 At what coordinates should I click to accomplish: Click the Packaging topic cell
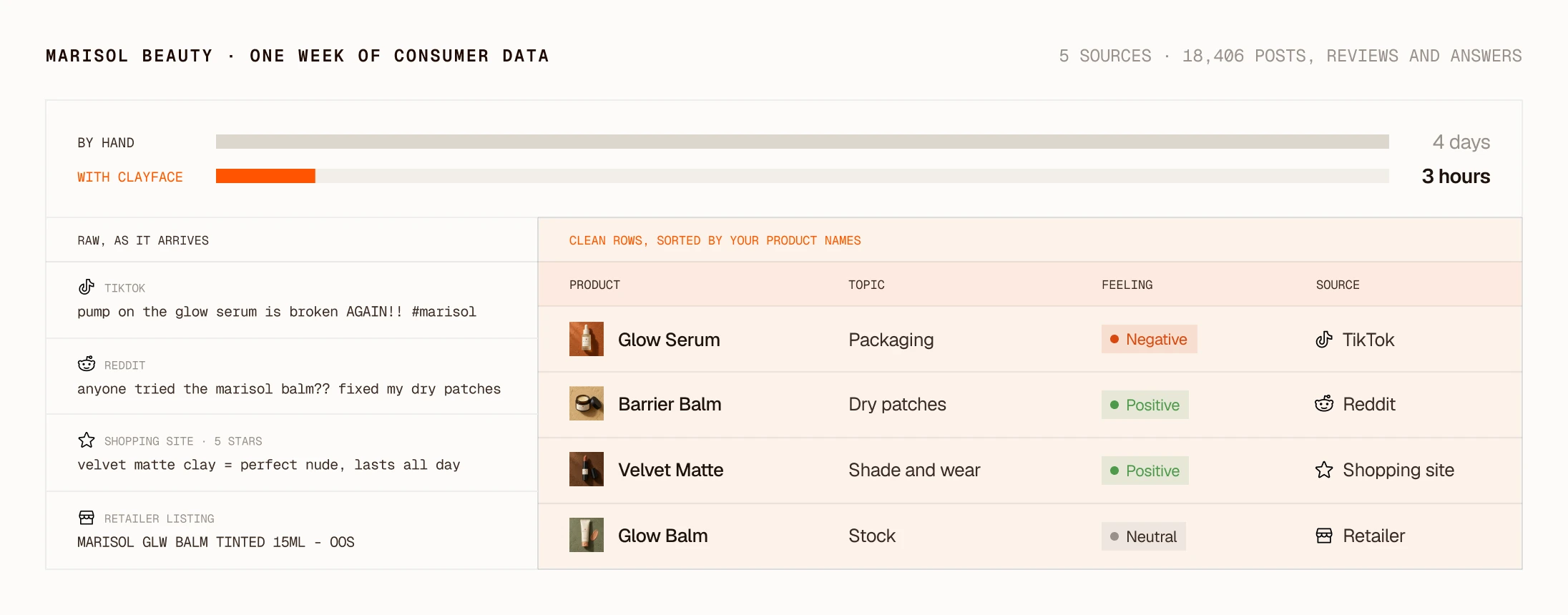coord(891,340)
